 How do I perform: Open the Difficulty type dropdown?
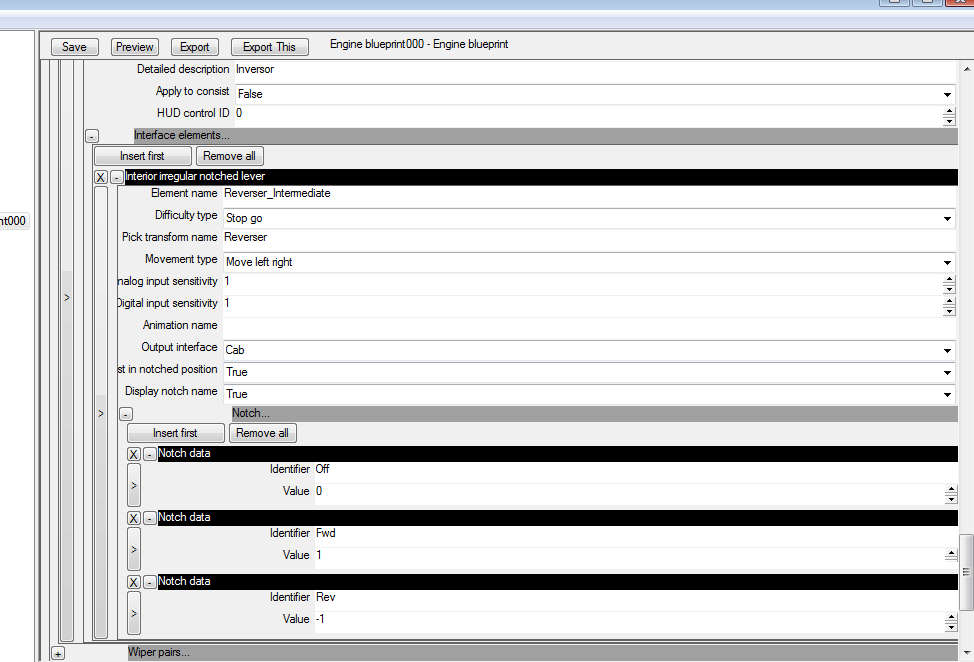coord(947,218)
